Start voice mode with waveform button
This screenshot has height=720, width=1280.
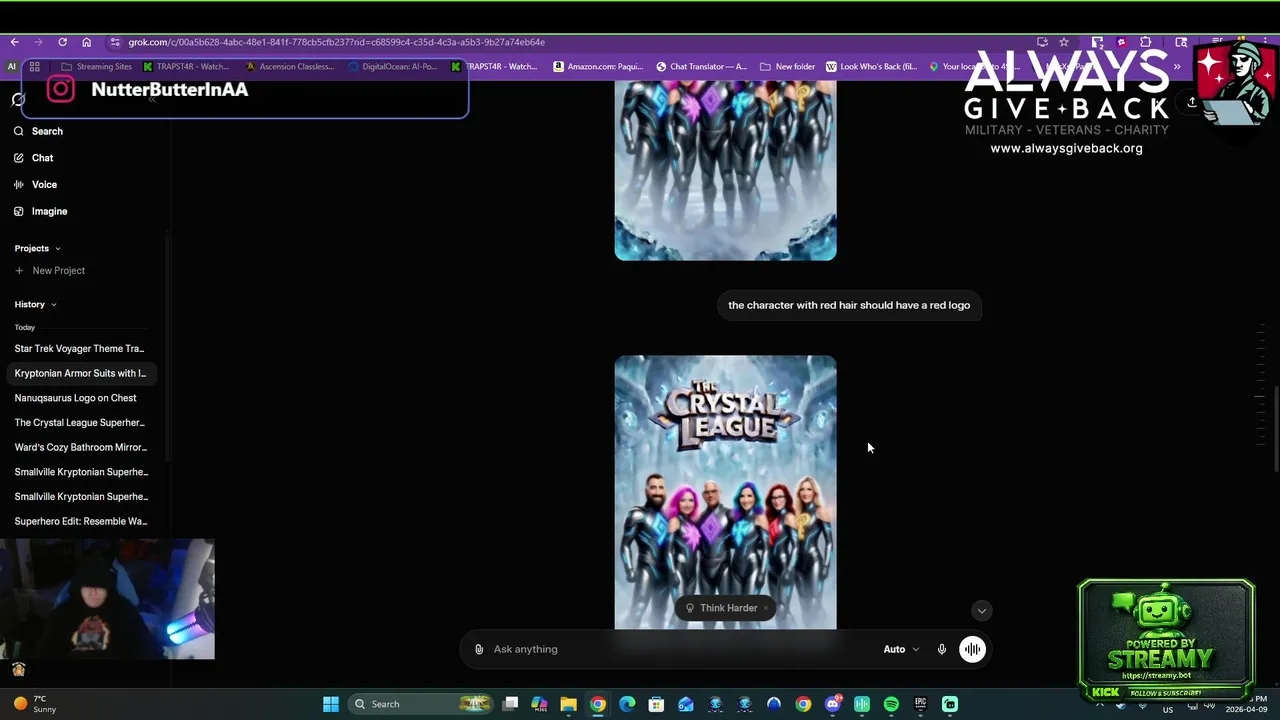click(x=972, y=649)
